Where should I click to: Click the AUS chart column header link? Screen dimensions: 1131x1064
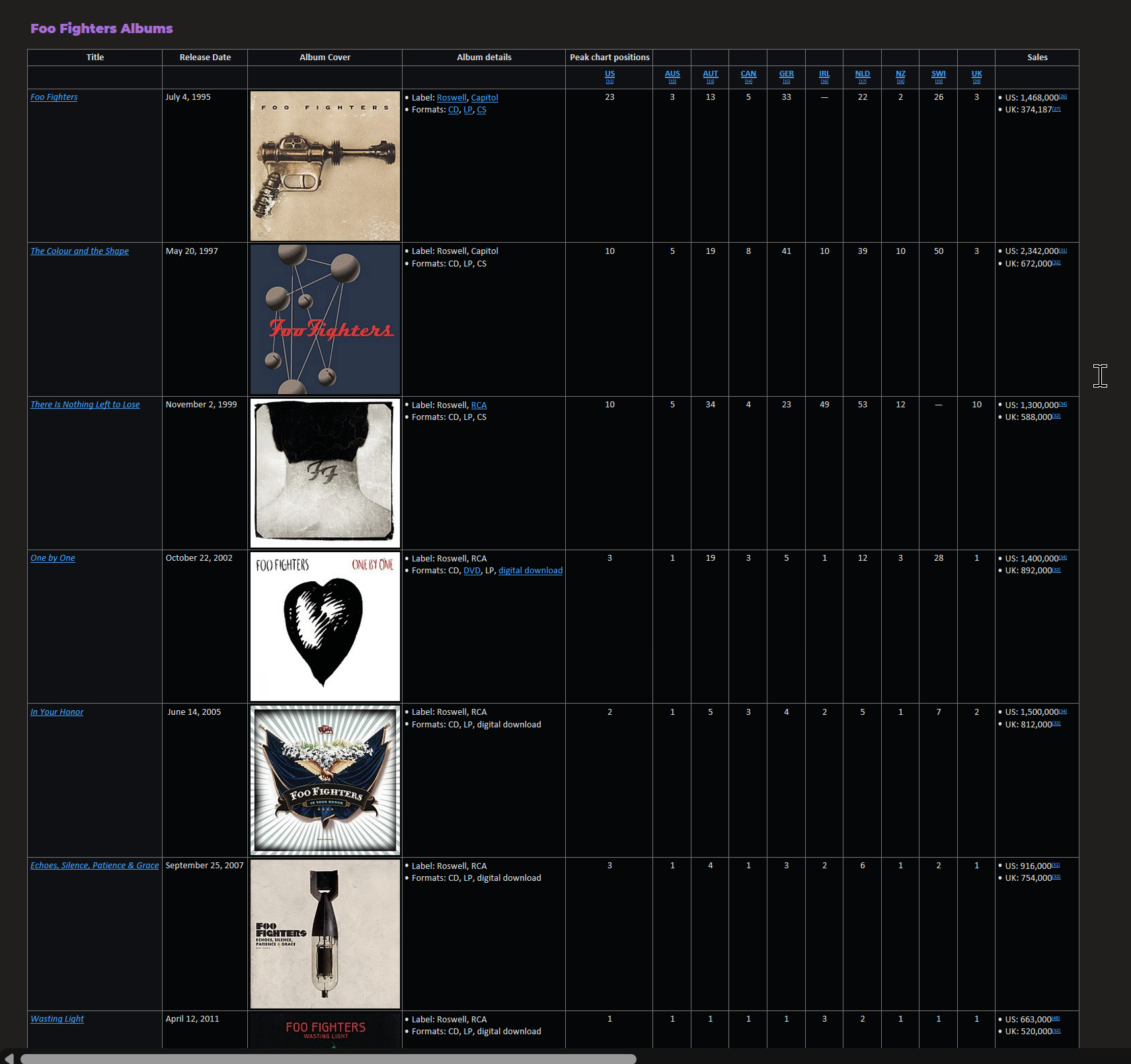(672, 74)
